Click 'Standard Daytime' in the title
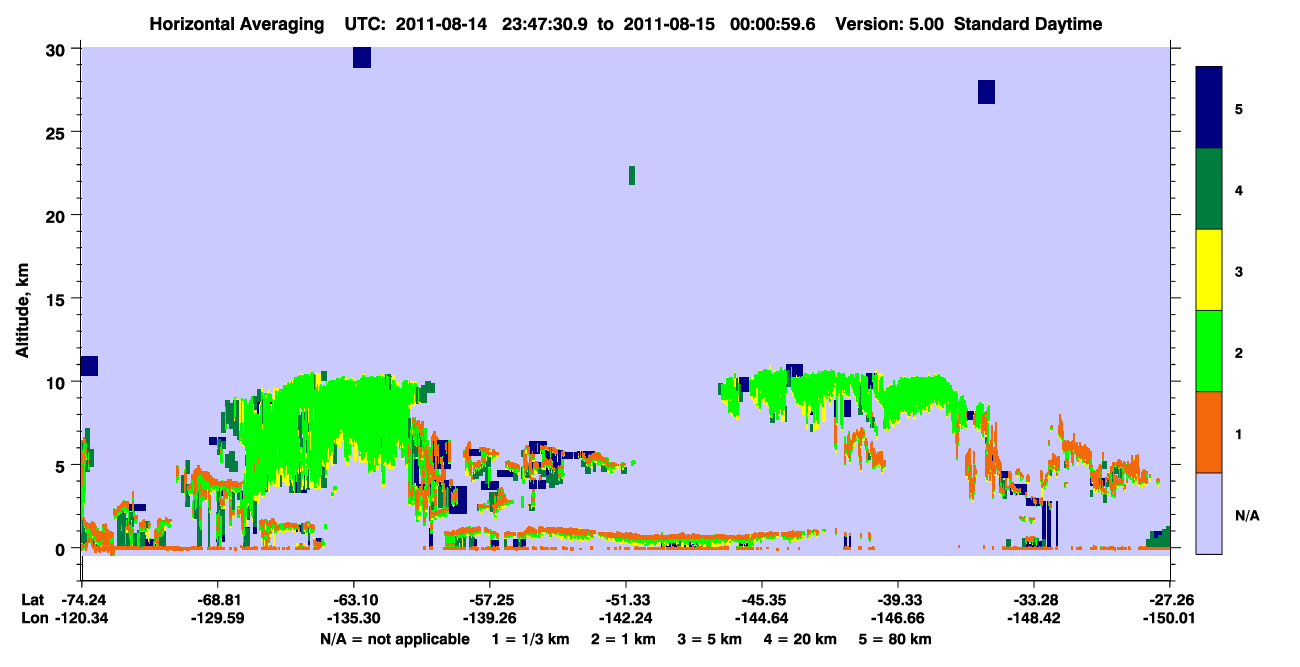The image size is (1300, 667). 1028,24
